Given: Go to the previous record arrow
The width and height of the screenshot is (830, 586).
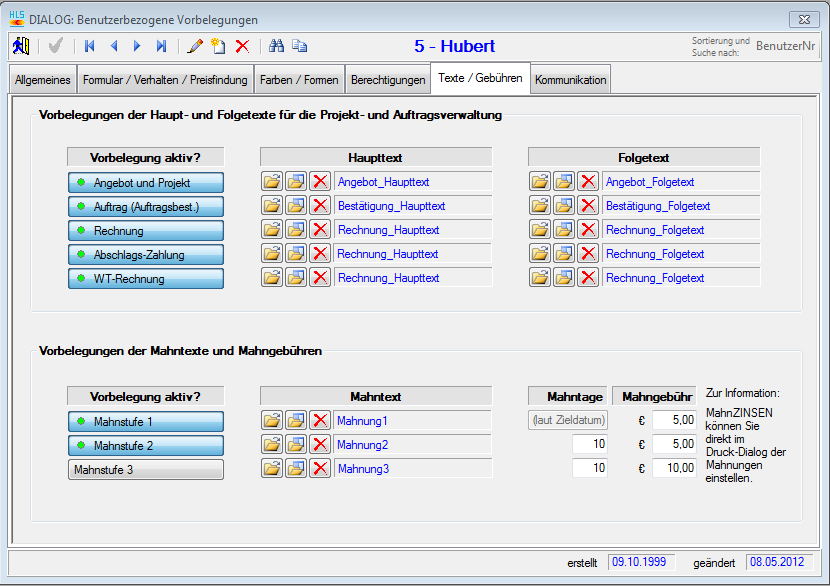Looking at the screenshot, I should pyautogui.click(x=114, y=46).
